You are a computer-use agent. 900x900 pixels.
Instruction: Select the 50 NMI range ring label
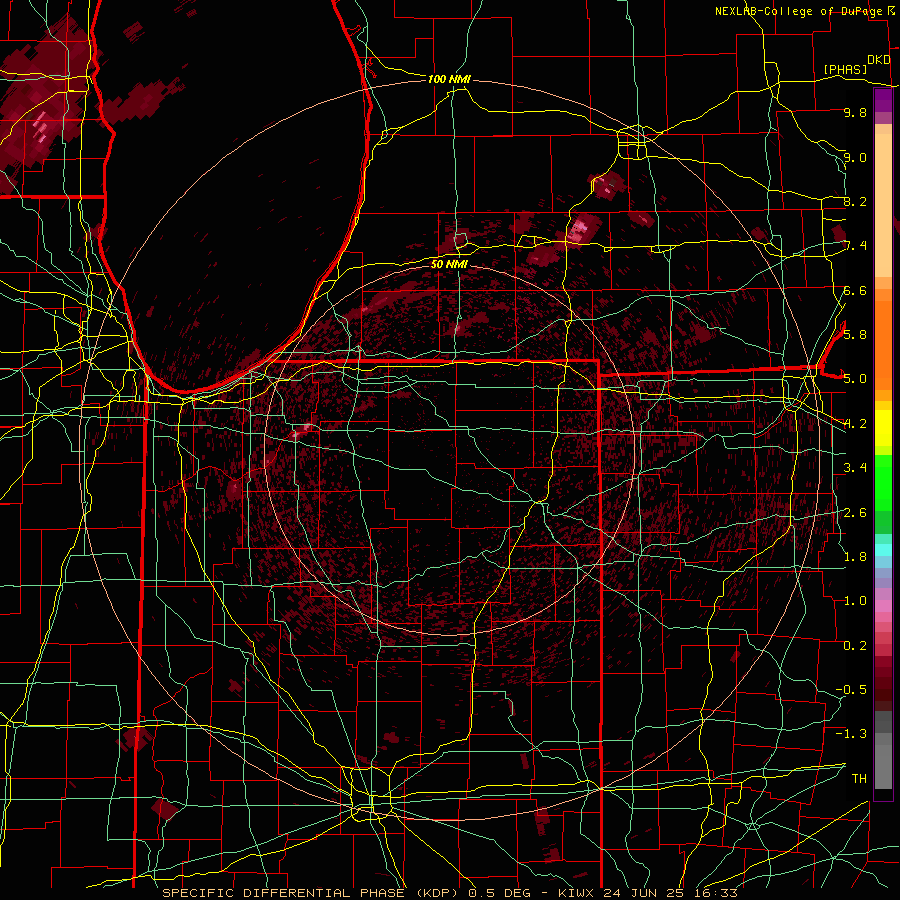click(x=449, y=264)
